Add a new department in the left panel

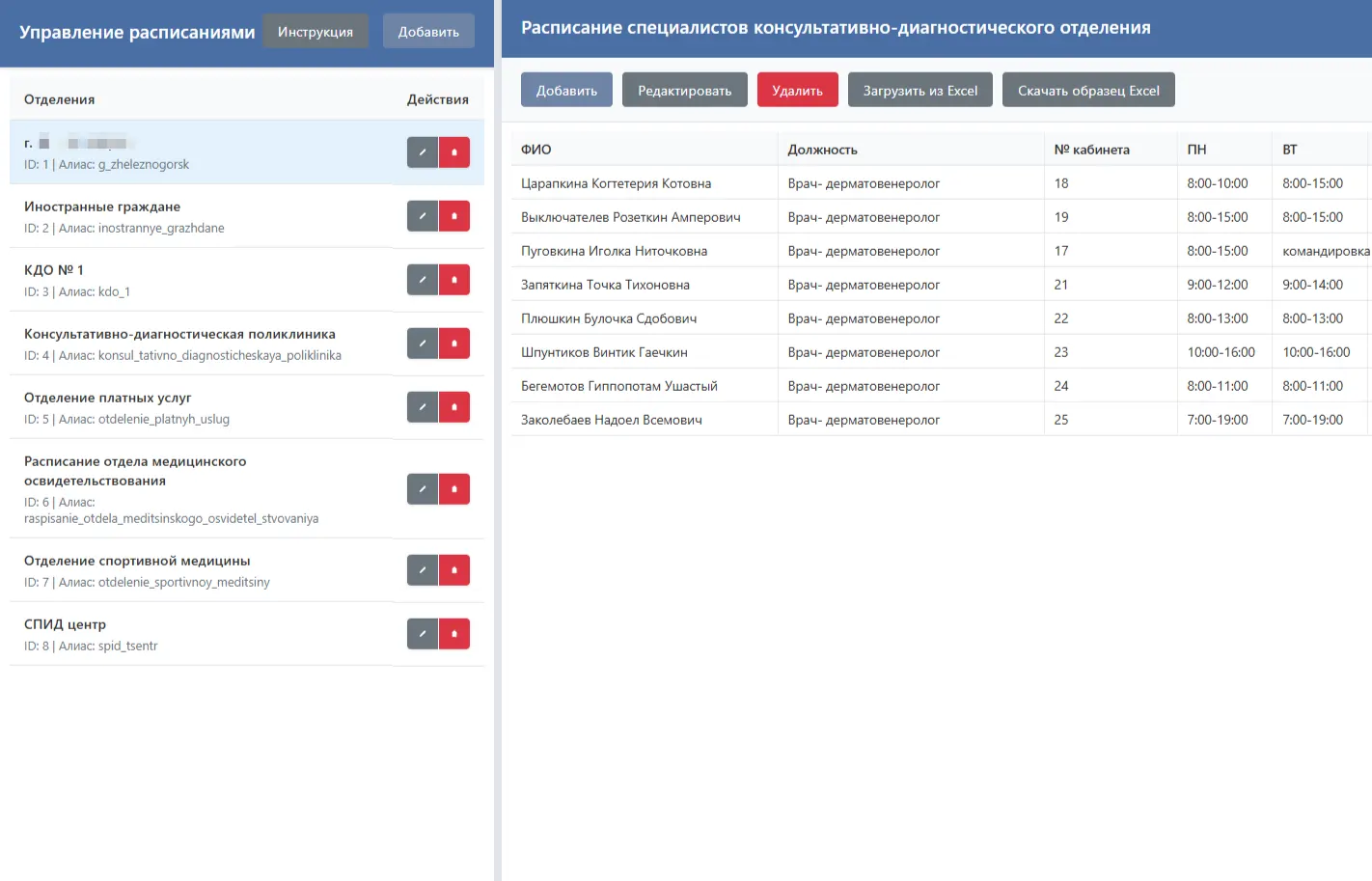coord(428,32)
